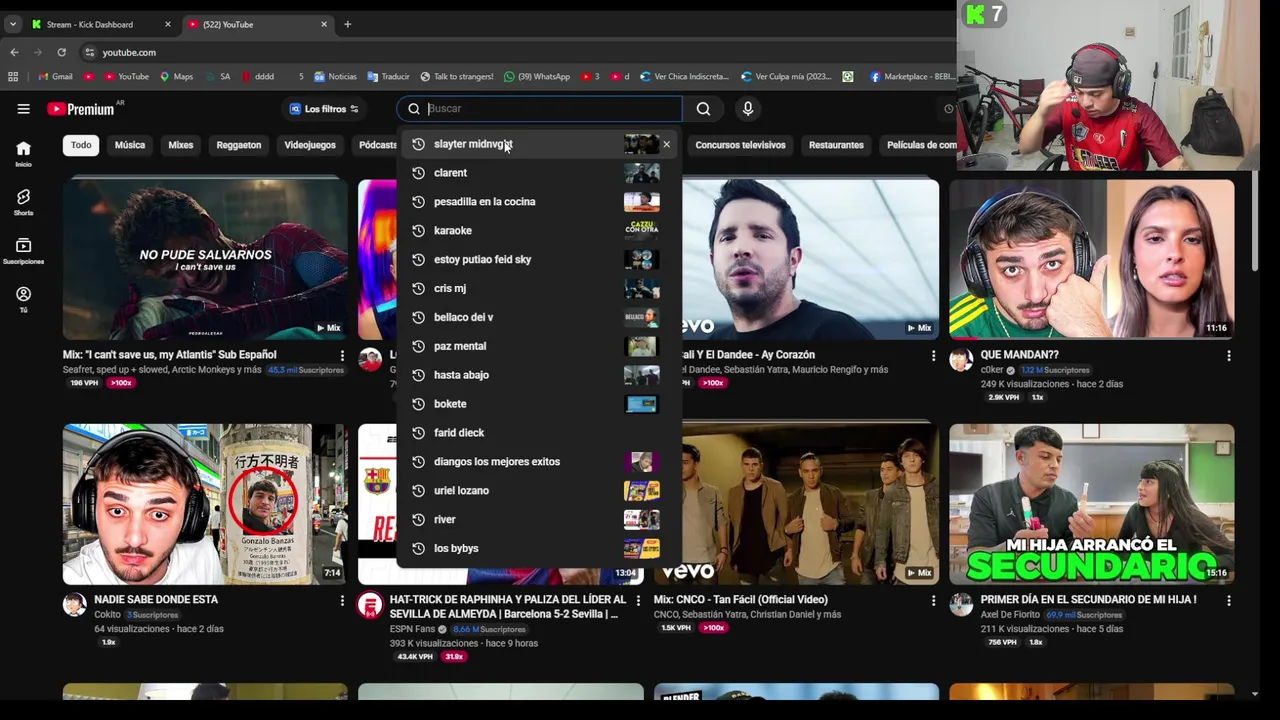Choose the 'uriel lozano' search suggestion
1280x720 pixels.
(540, 491)
